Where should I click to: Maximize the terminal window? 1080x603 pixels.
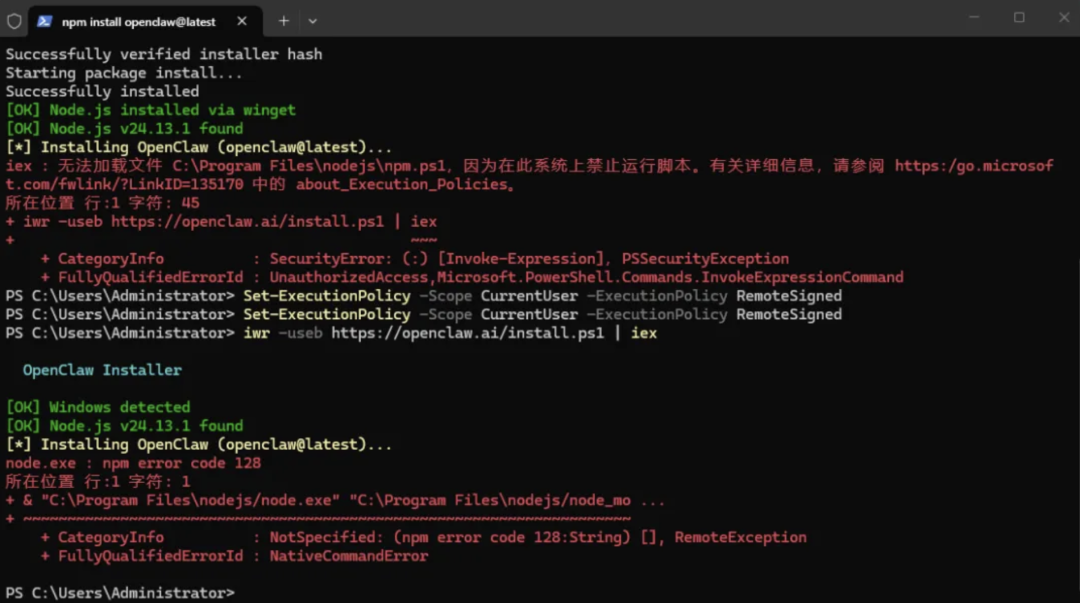1019,17
